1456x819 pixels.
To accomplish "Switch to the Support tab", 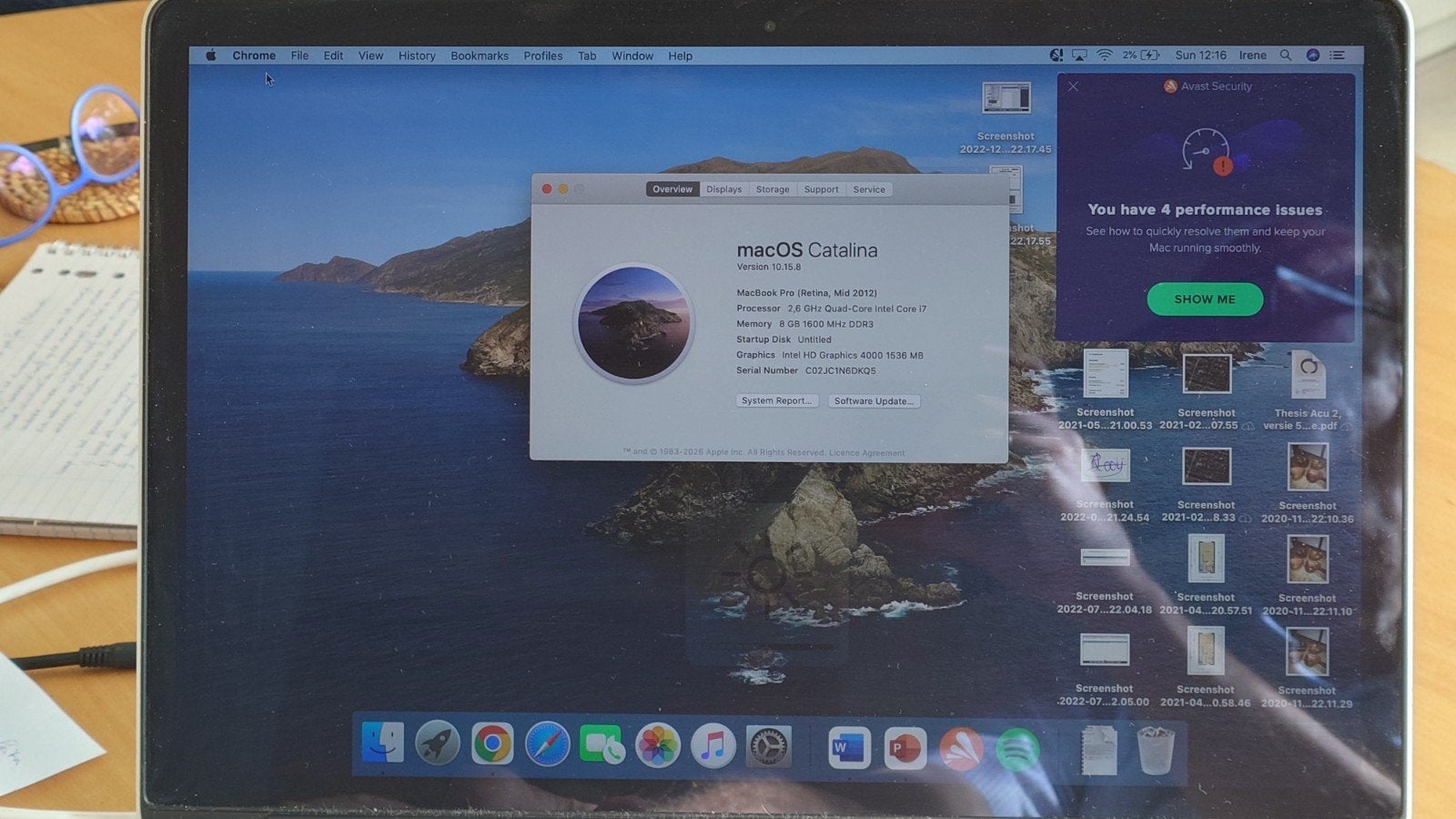I will 821,189.
